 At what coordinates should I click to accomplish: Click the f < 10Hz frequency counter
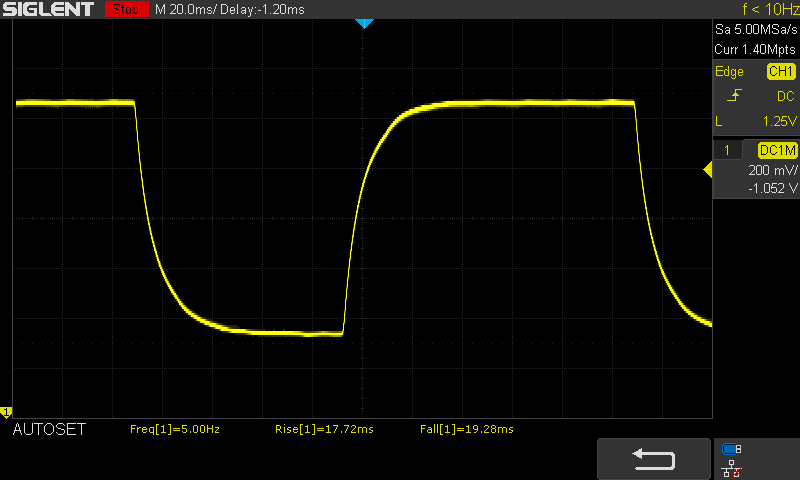771,9
